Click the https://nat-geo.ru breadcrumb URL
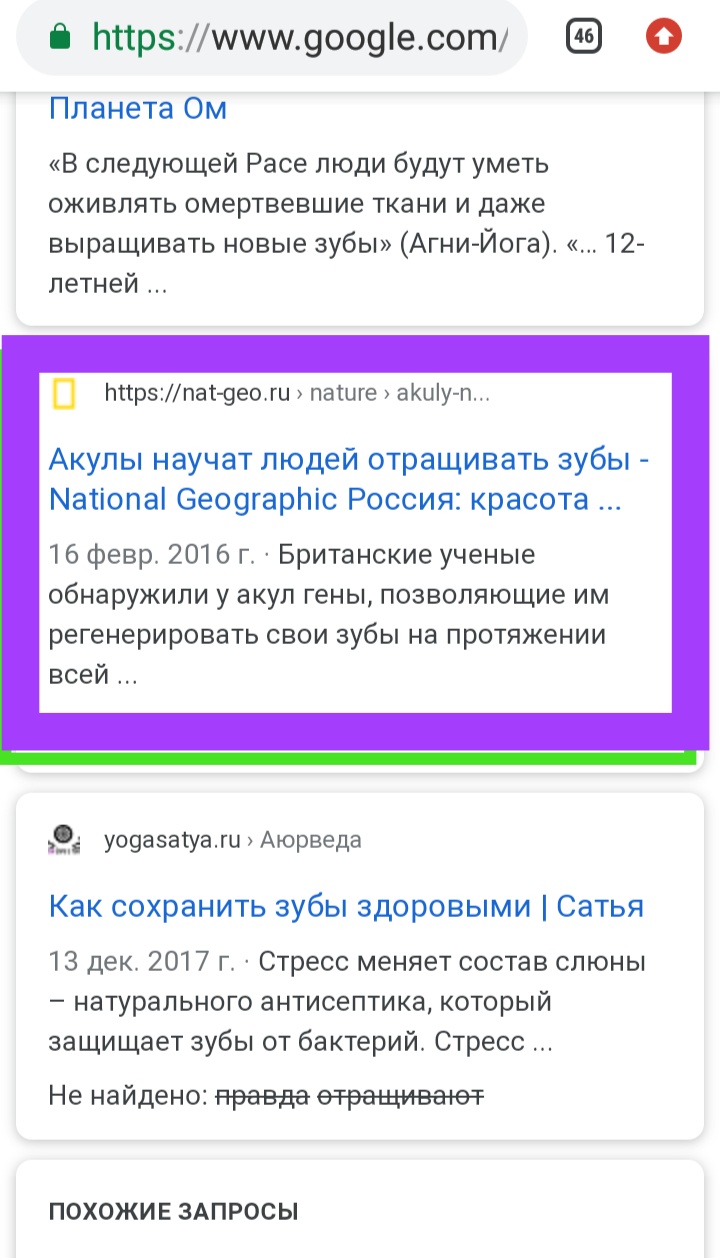 (x=197, y=394)
